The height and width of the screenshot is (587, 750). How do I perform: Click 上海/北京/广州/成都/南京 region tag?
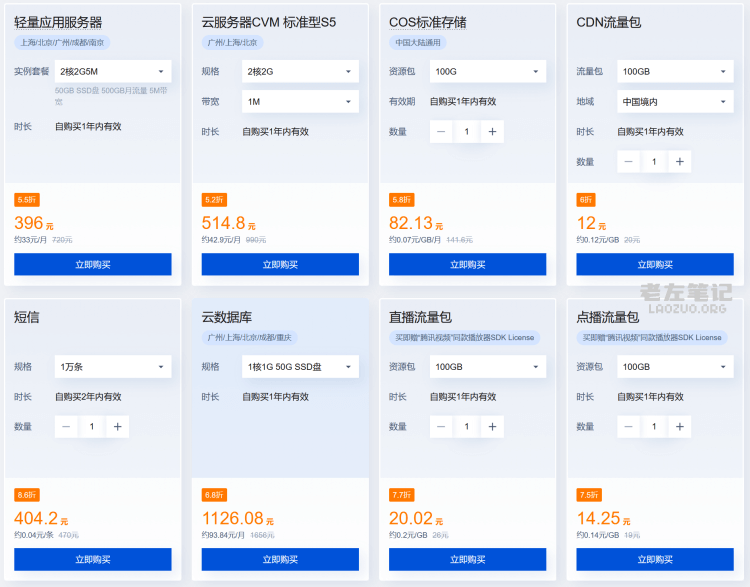point(64,43)
